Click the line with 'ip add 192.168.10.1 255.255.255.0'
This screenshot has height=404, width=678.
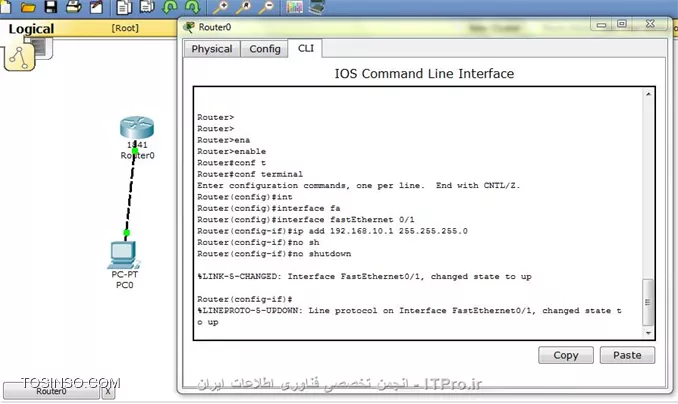tap(332, 231)
